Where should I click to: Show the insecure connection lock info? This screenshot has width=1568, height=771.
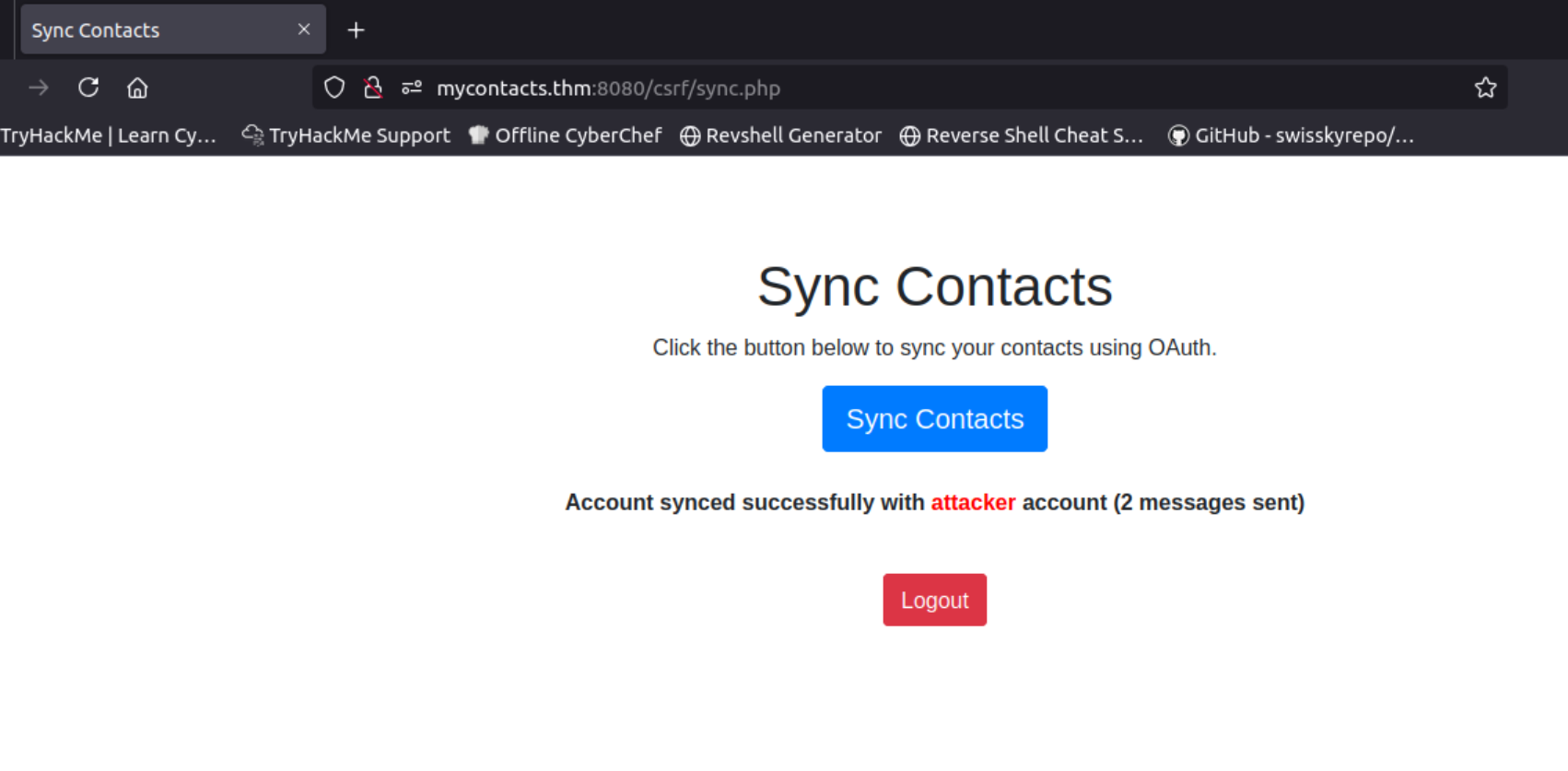373,88
